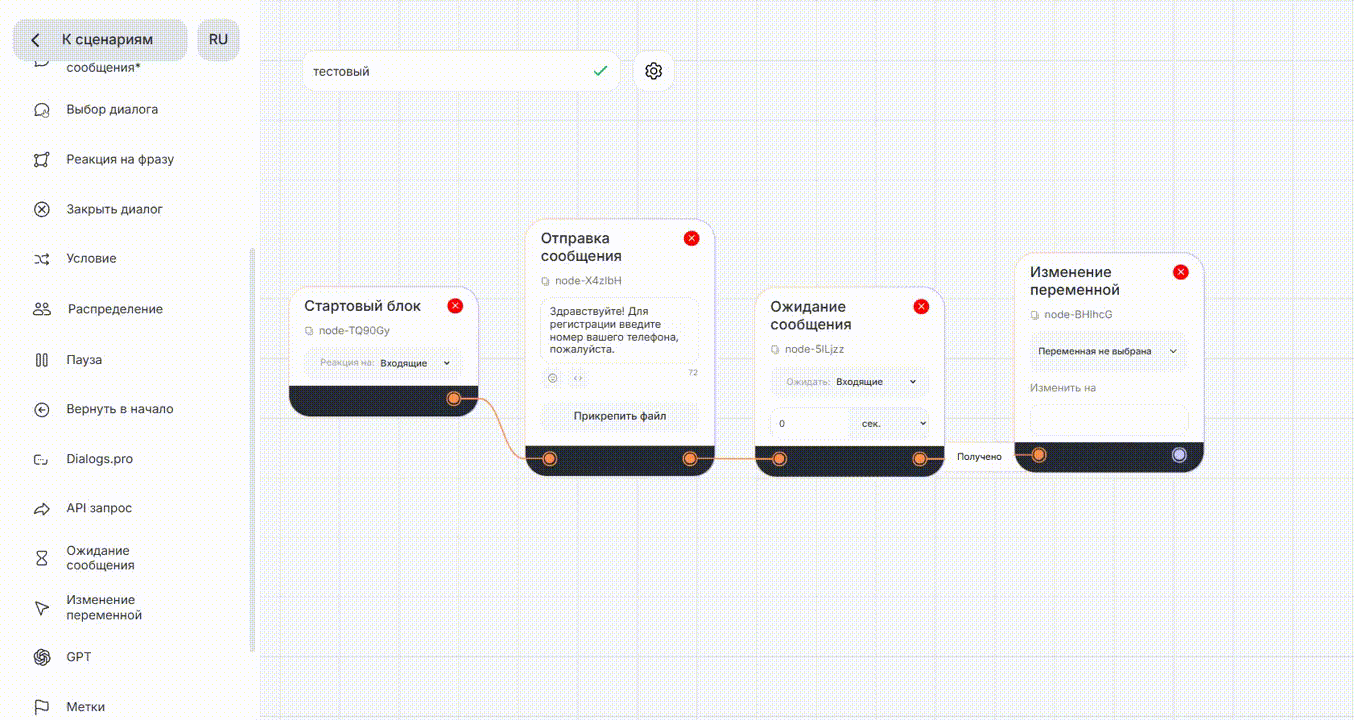Click the green checkmark next to scenario name

coord(600,71)
